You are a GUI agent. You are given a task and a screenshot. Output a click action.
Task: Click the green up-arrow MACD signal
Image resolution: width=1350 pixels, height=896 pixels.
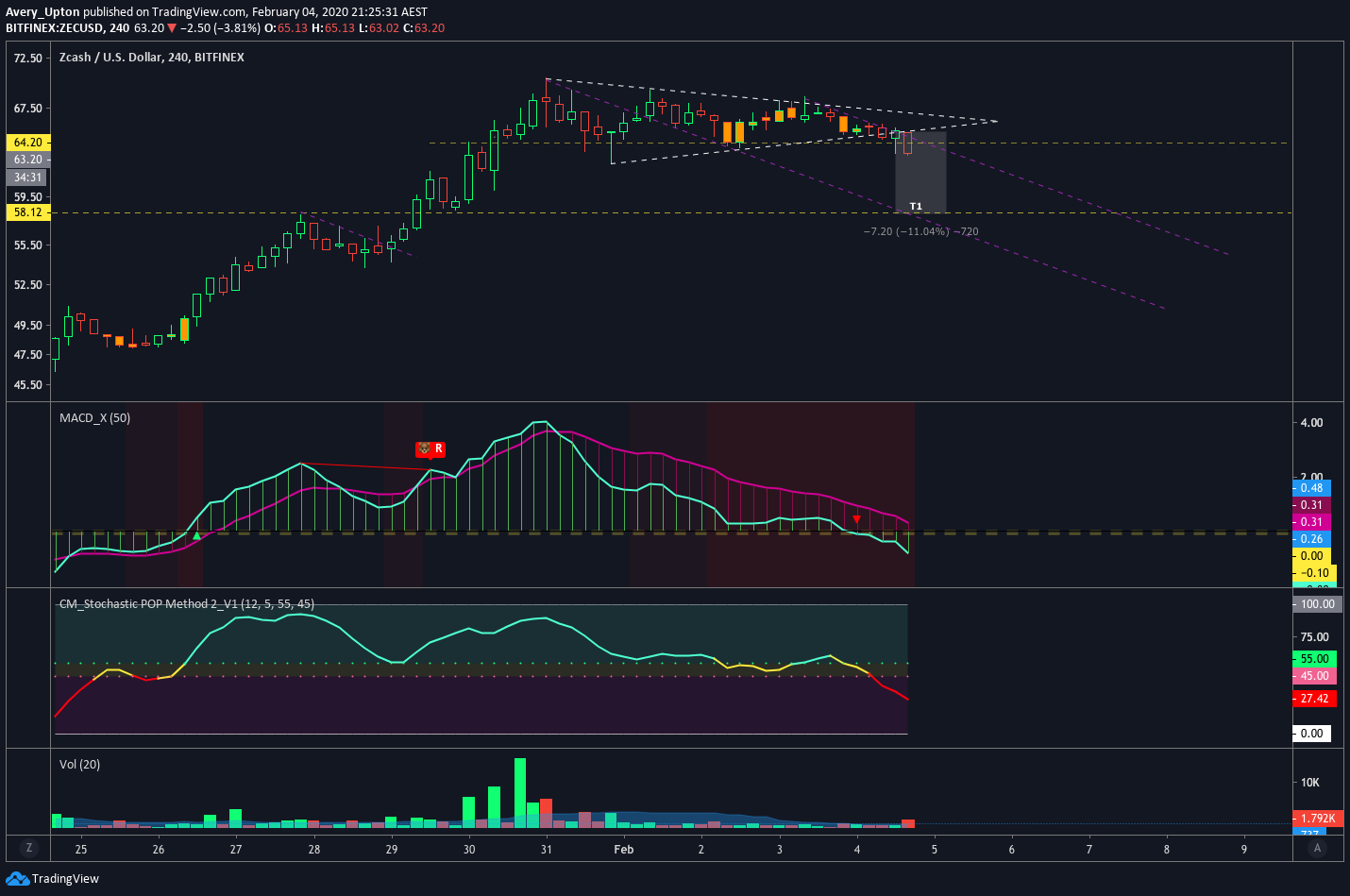(196, 536)
